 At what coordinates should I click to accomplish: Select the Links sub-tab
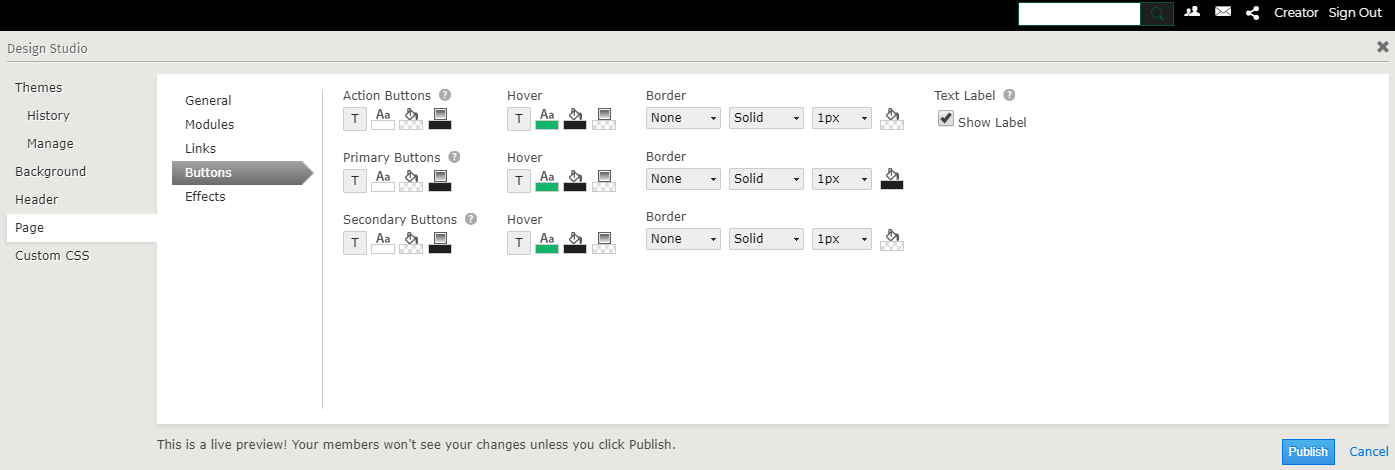[200, 149]
